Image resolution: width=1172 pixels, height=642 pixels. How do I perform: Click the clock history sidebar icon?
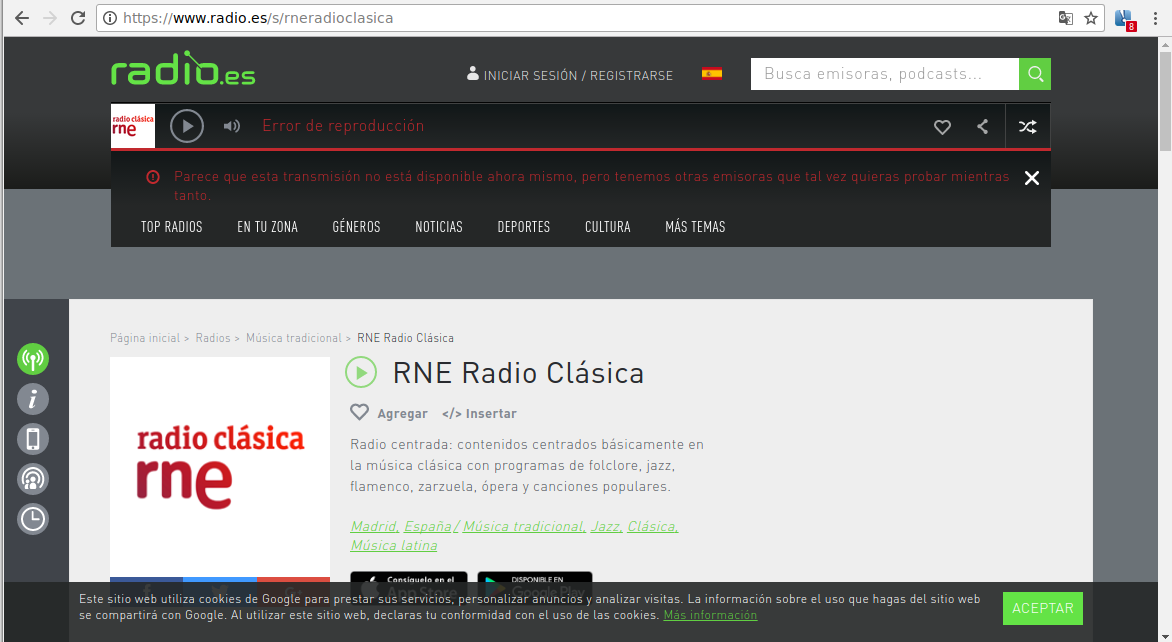tap(33, 519)
